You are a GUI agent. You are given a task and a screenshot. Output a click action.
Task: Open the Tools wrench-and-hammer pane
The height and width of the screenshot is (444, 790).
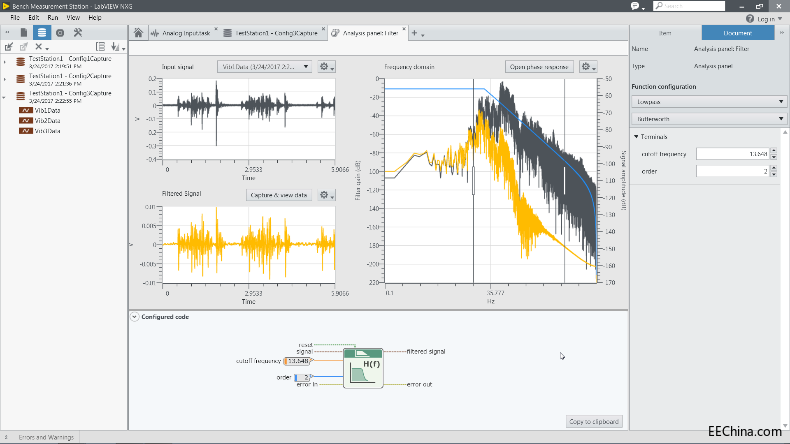click(78, 33)
